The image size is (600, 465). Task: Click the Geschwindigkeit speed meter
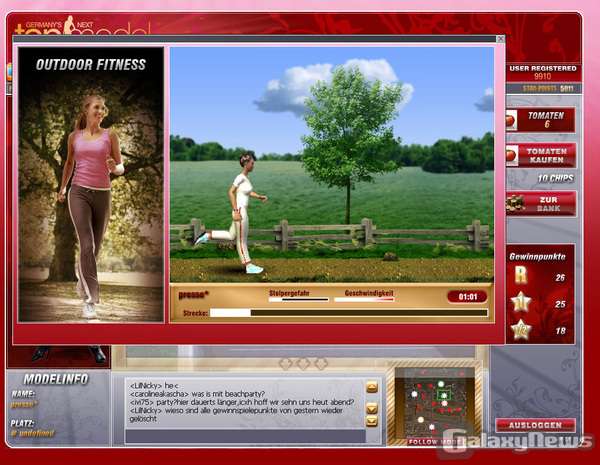point(364,300)
